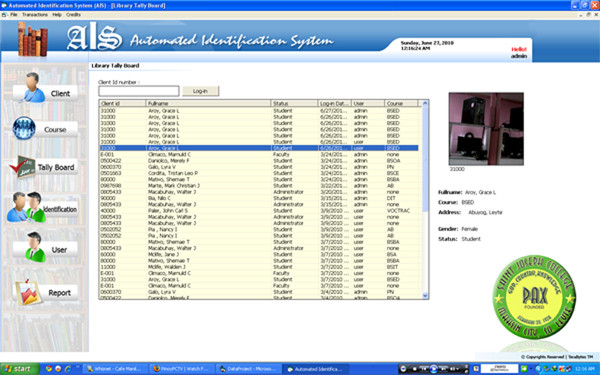Screen dimensions: 600x375
Task: Select the Cordita, Tristan Leo P row
Action: coord(259,173)
